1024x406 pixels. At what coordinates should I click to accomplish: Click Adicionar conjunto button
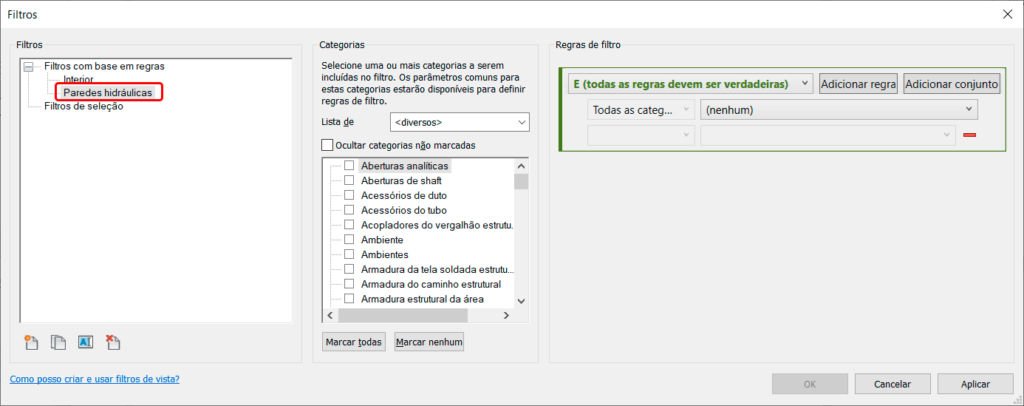[x=952, y=84]
